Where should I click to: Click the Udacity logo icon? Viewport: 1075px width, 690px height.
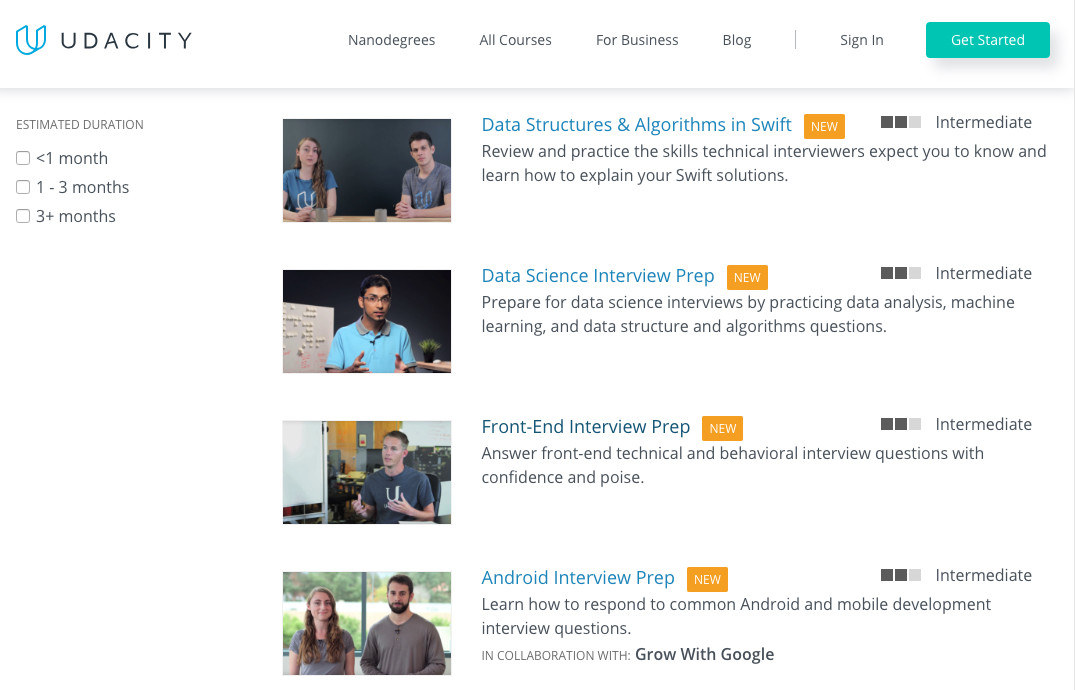(x=31, y=40)
